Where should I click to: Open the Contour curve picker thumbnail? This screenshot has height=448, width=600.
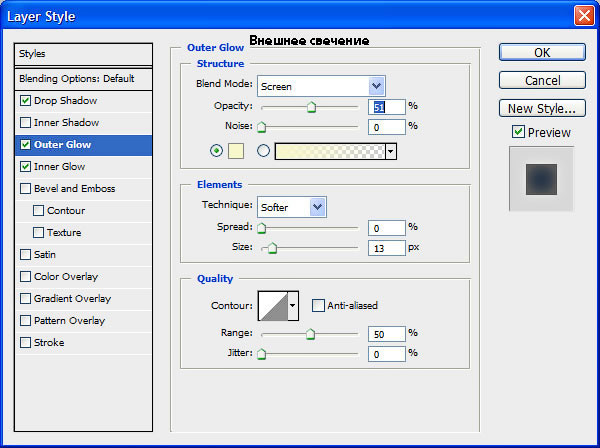tap(273, 306)
